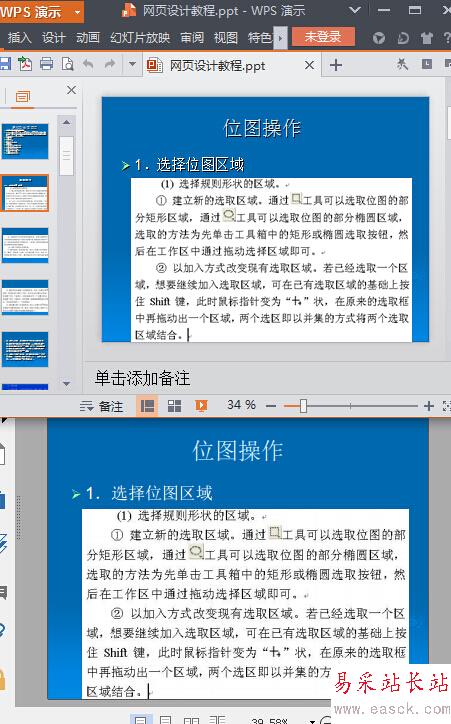The image size is (451, 724).
Task: Open the 视图 tab
Action: click(x=226, y=37)
